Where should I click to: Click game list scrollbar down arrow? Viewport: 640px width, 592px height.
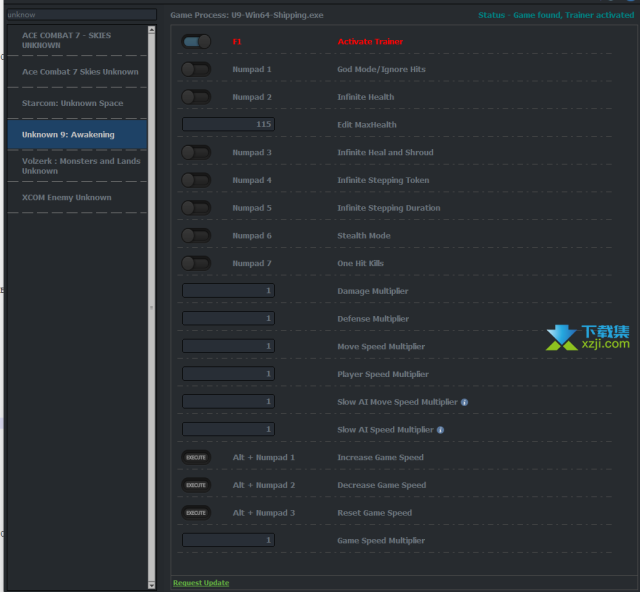(151, 585)
